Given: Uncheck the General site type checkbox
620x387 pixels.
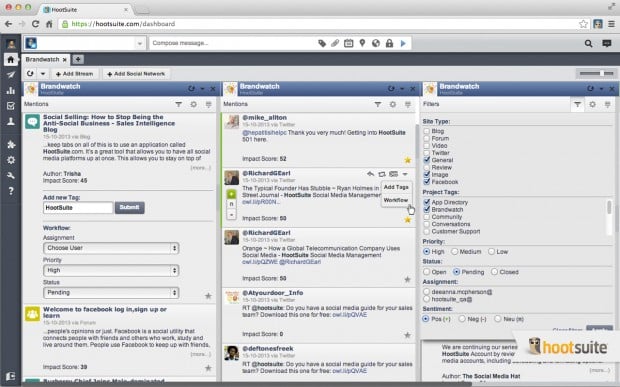Looking at the screenshot, I should click(427, 160).
